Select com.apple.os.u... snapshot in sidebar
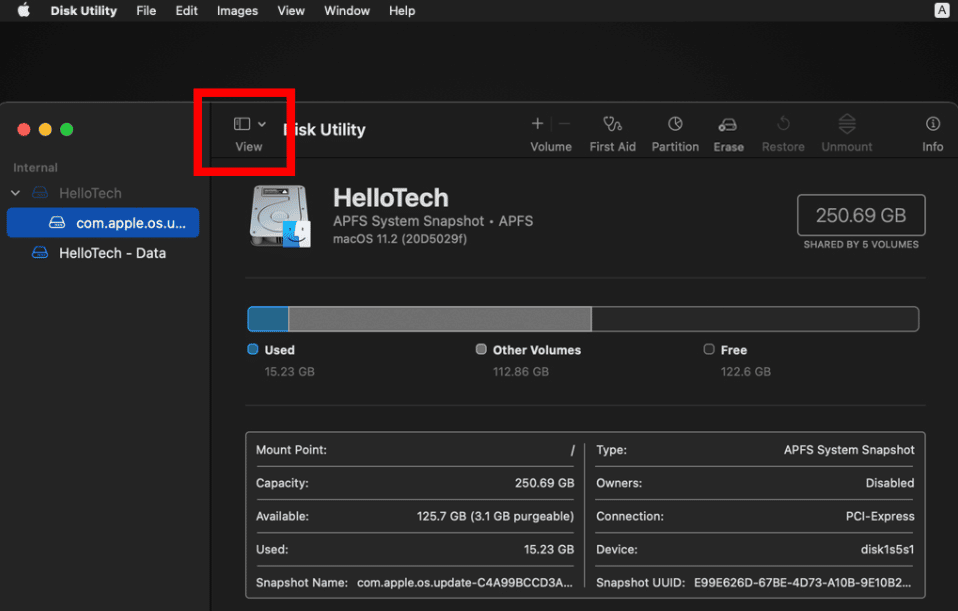This screenshot has height=611, width=958. (x=103, y=222)
